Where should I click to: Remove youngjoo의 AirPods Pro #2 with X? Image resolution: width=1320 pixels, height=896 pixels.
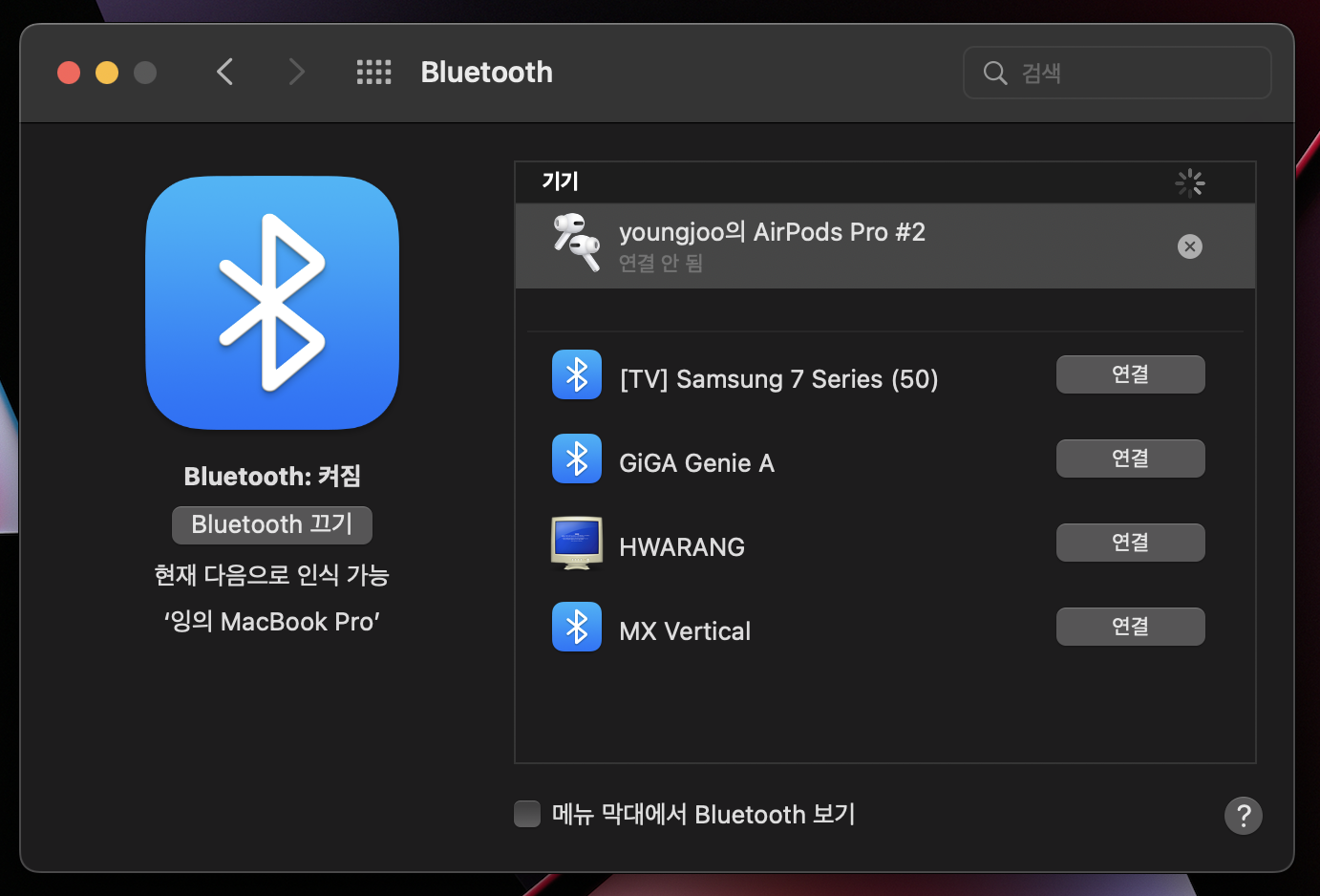pyautogui.click(x=1189, y=246)
